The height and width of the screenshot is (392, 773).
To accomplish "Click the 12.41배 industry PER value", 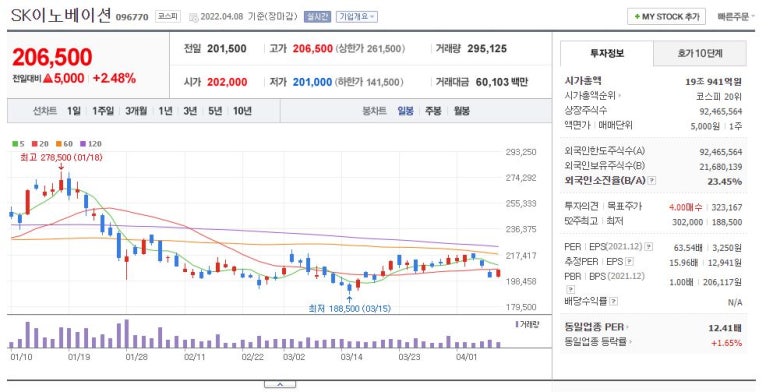I will click(x=725, y=327).
